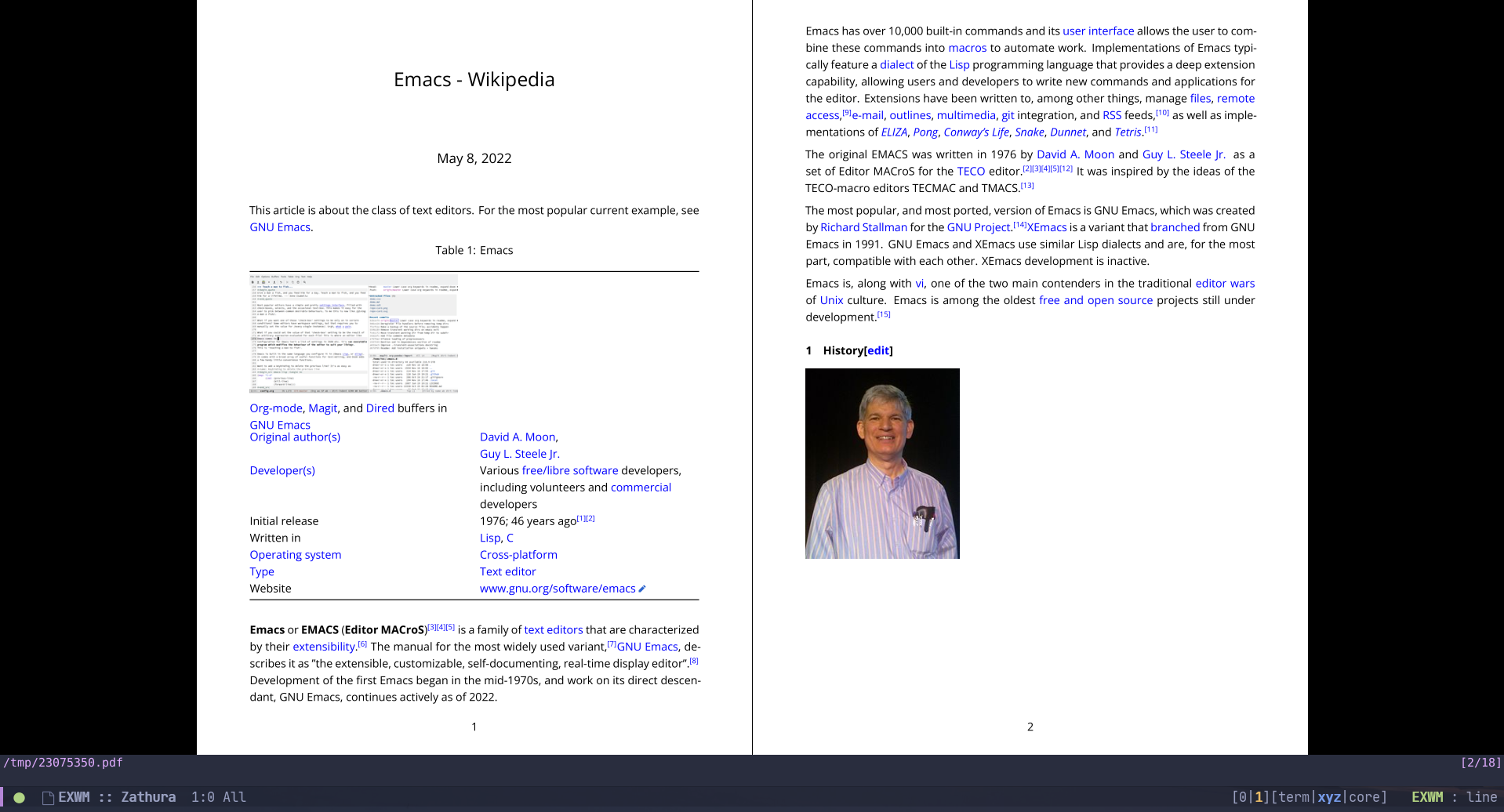Click the Emacs screenshot in Table 1

354,334
